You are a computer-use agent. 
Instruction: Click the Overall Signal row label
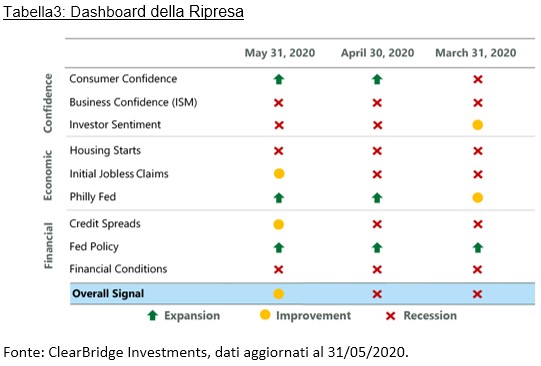point(108,294)
